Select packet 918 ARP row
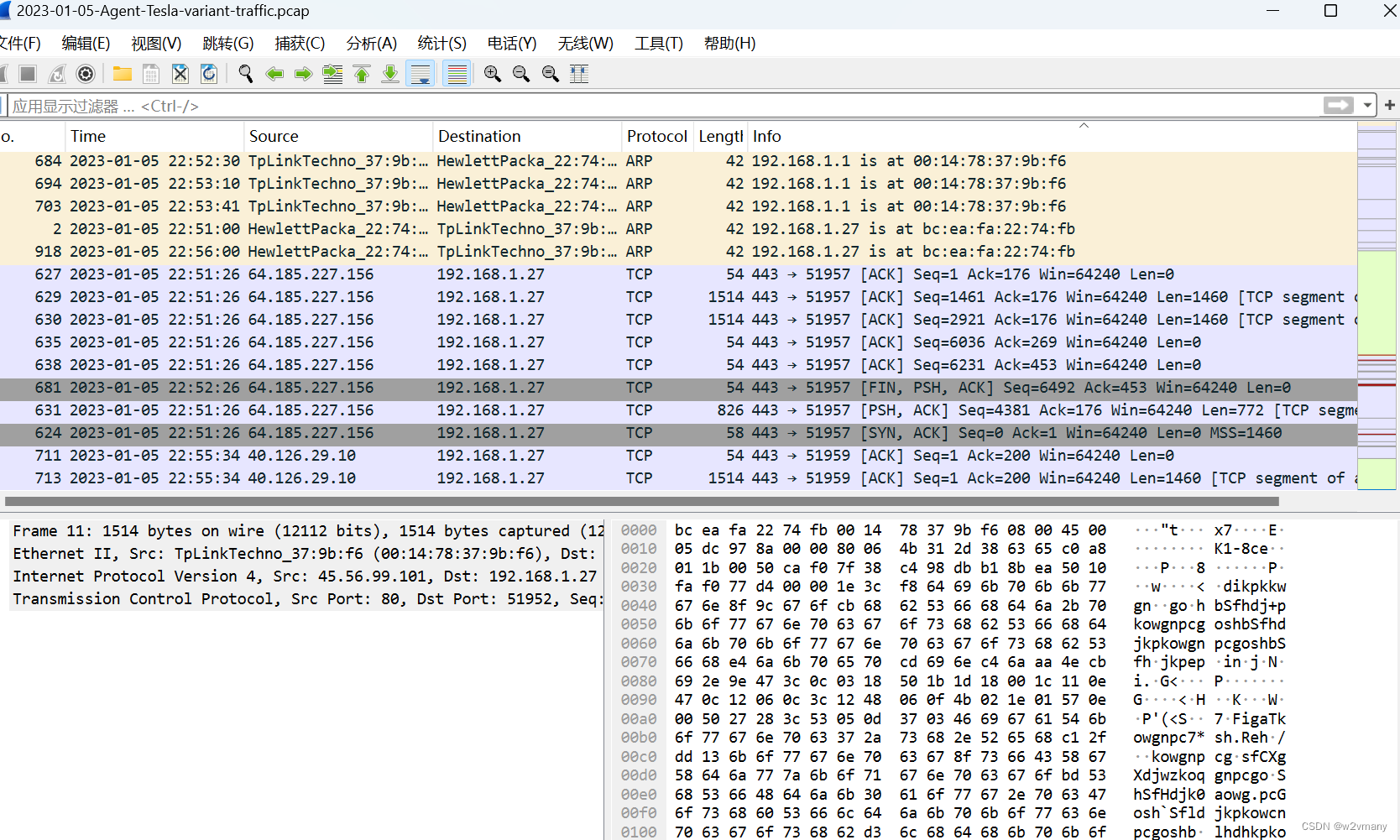 coord(678,251)
